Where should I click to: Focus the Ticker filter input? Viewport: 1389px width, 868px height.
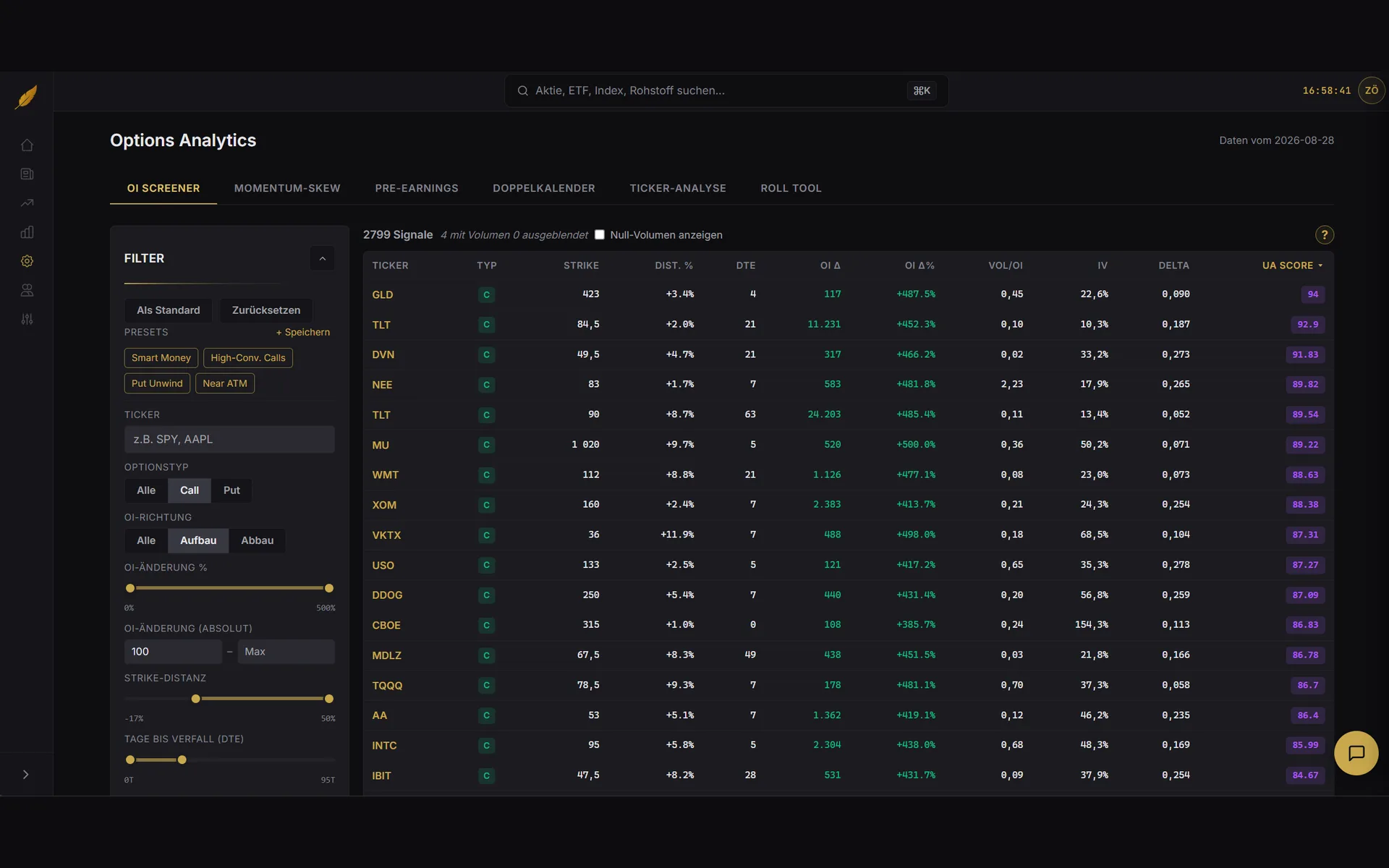coord(229,440)
